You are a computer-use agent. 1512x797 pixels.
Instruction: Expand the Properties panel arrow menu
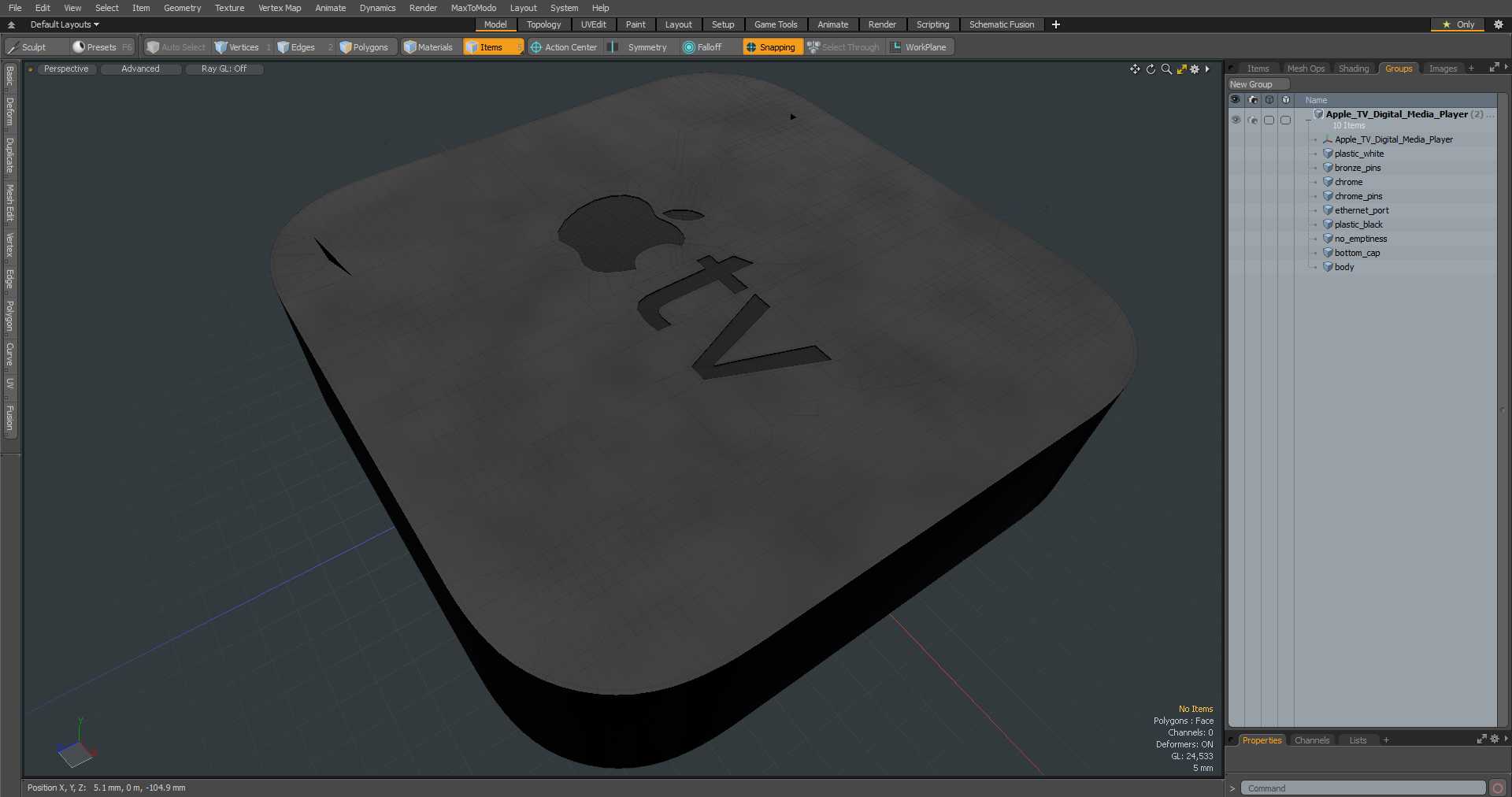point(1506,739)
